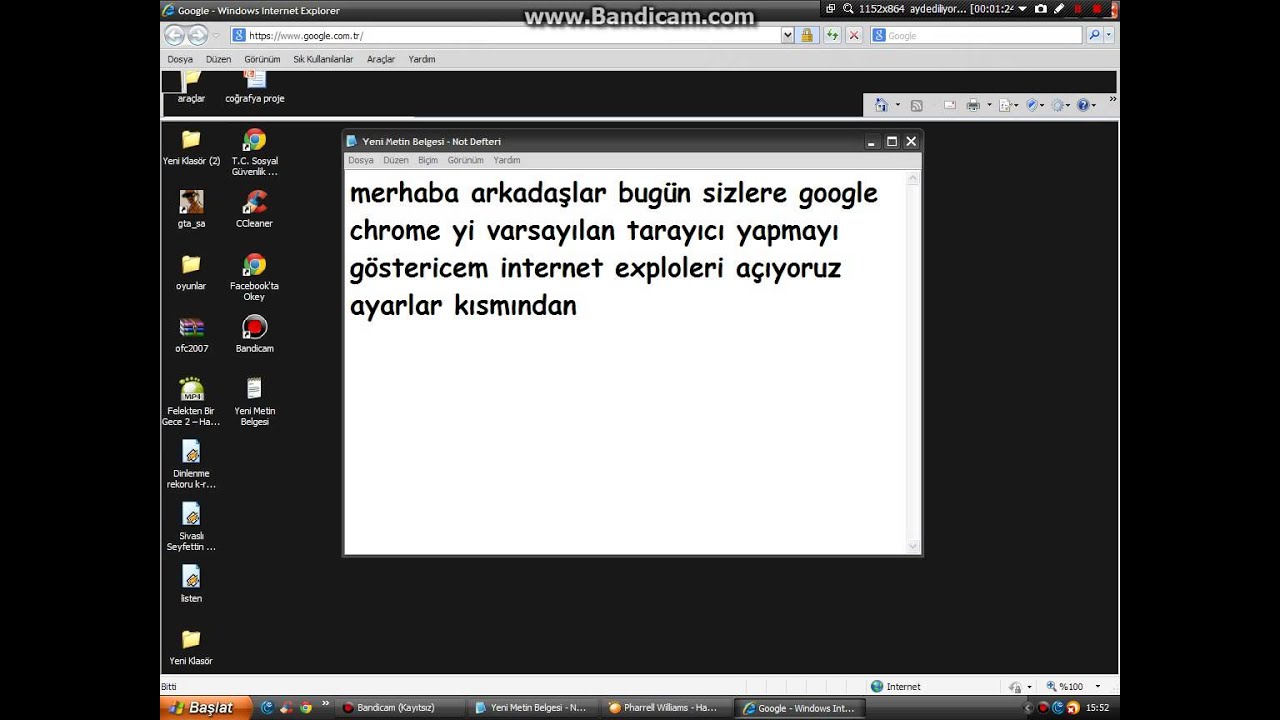Open Notepad's Biçim menu
This screenshot has height=720, width=1280.
(x=428, y=160)
